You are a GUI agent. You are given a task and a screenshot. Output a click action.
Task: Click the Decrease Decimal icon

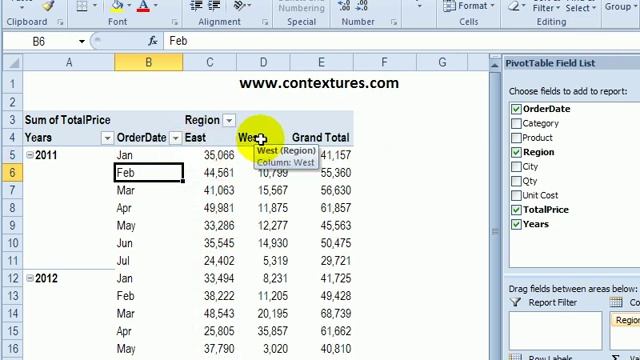pyautogui.click(x=362, y=5)
